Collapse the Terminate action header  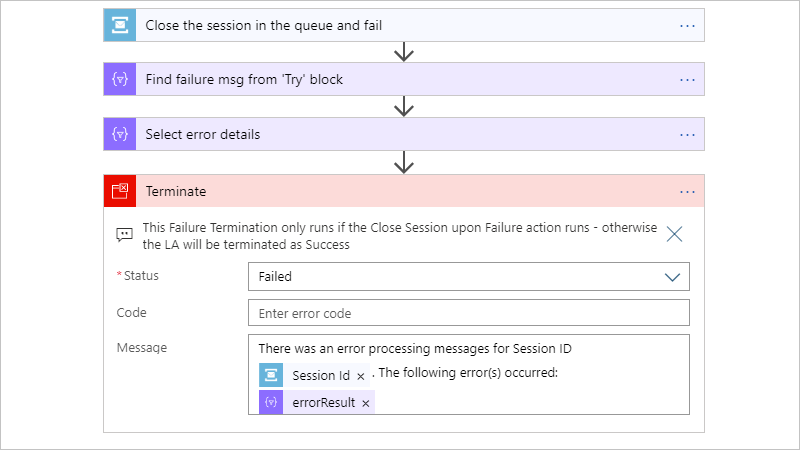tap(400, 191)
